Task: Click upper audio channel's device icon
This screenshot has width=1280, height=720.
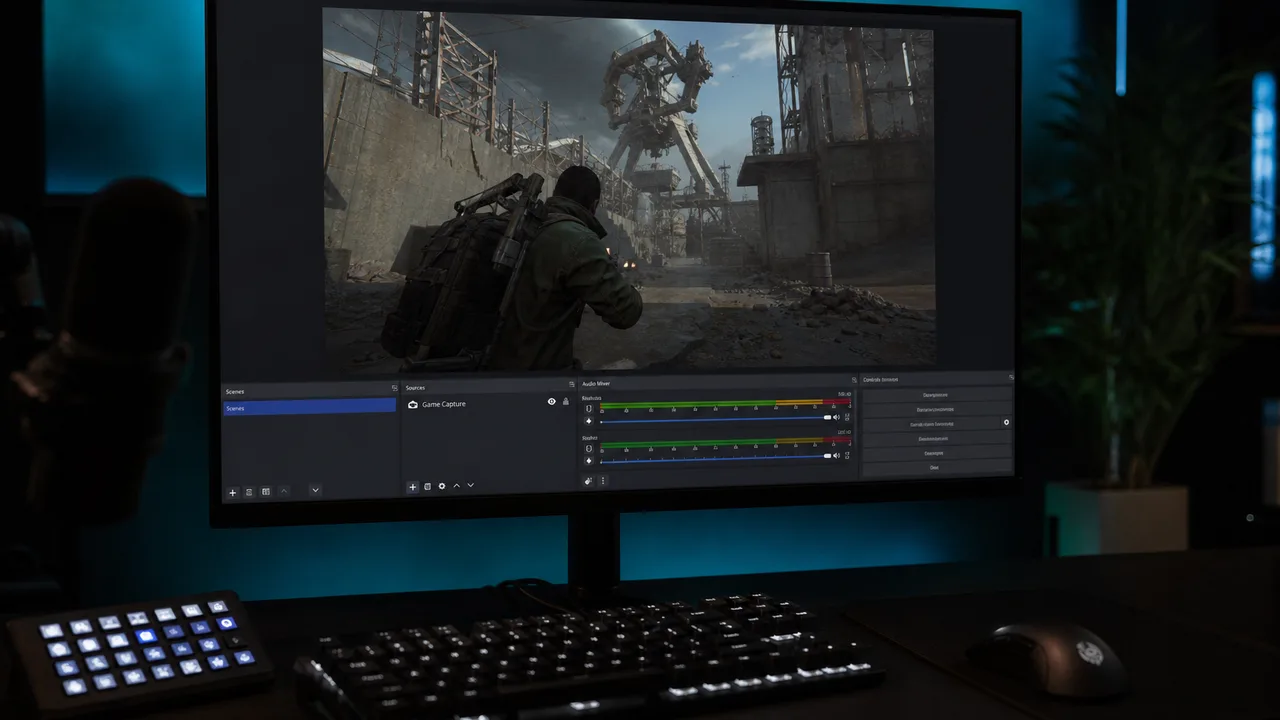Action: click(x=589, y=408)
